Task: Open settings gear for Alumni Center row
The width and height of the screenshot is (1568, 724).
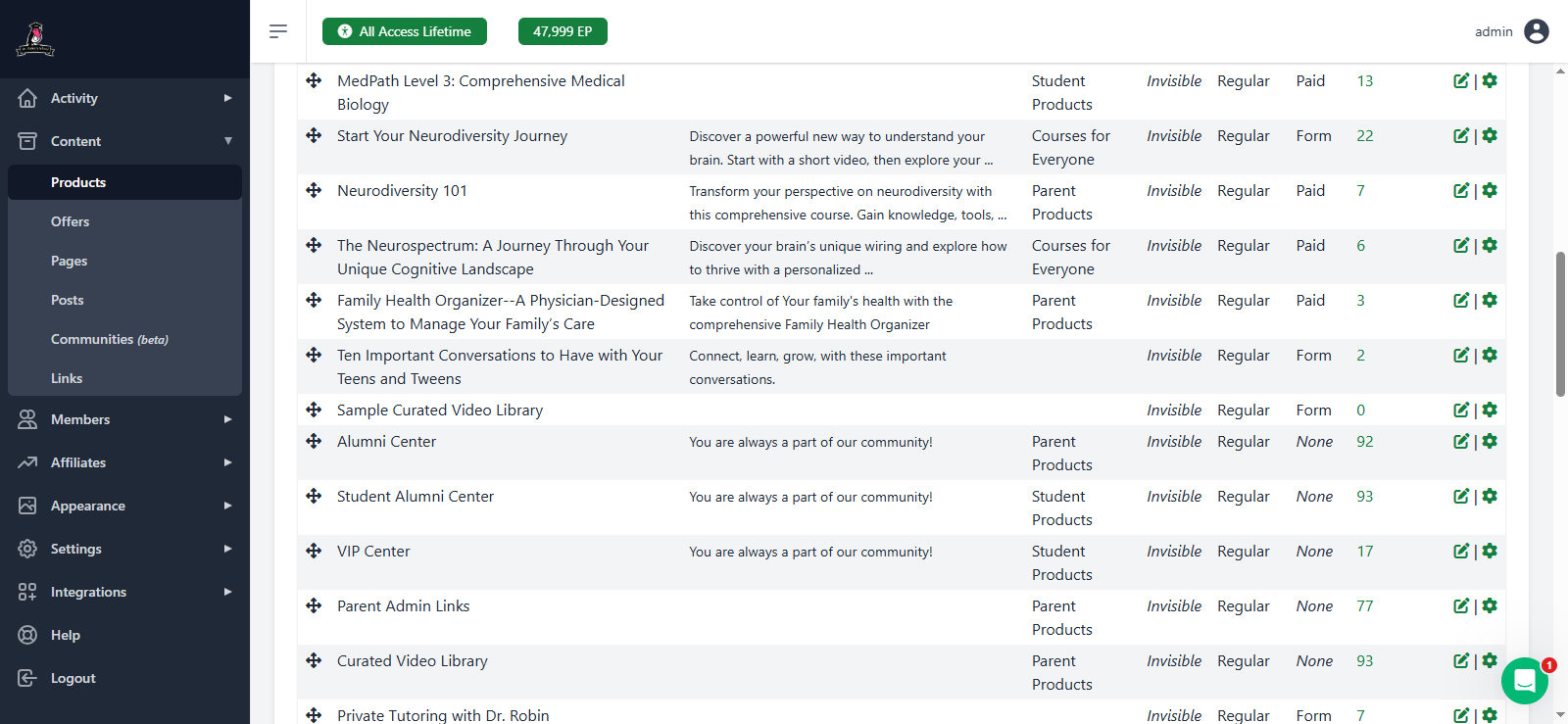Action: (1490, 442)
